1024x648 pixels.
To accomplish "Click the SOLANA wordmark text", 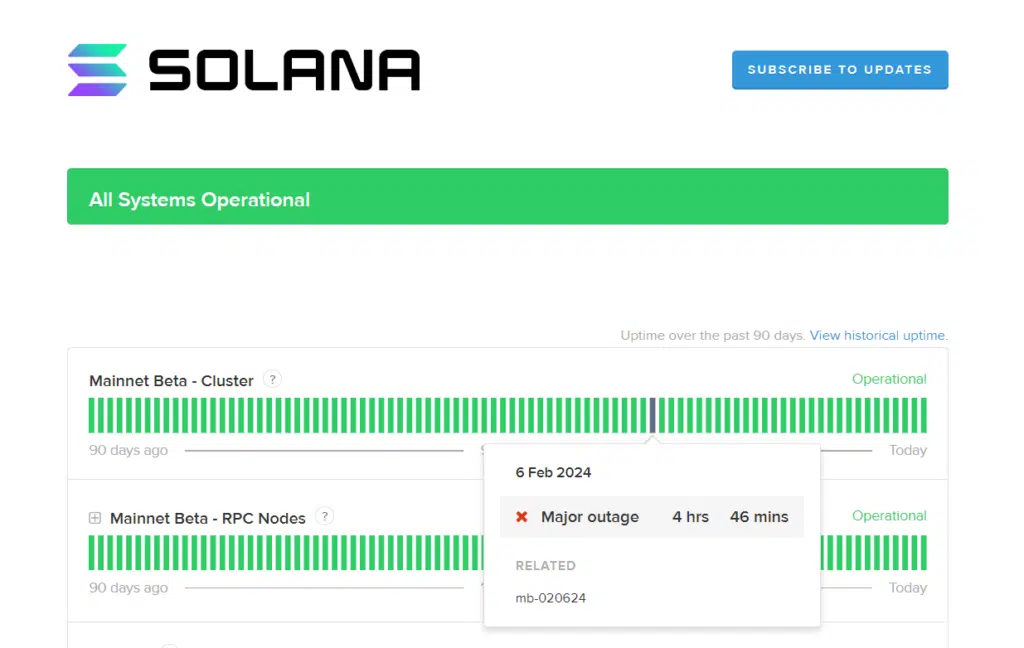I will tap(284, 70).
